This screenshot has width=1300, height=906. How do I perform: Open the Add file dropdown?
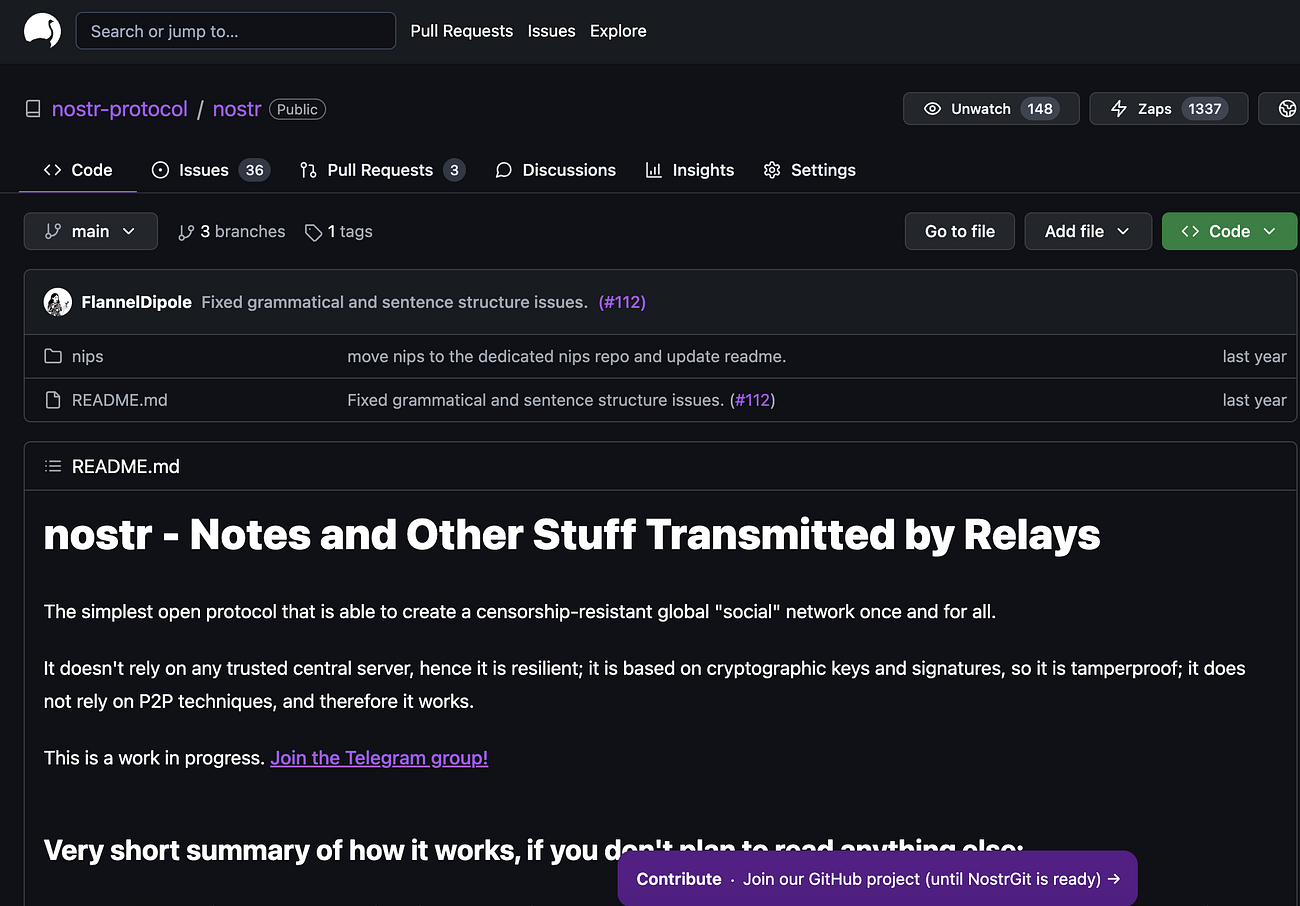1088,231
